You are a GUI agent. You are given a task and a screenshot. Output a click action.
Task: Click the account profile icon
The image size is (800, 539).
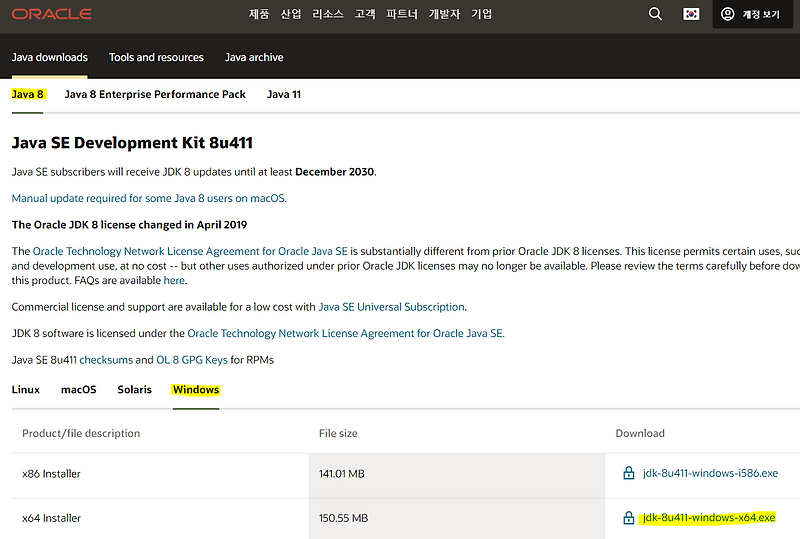point(727,14)
